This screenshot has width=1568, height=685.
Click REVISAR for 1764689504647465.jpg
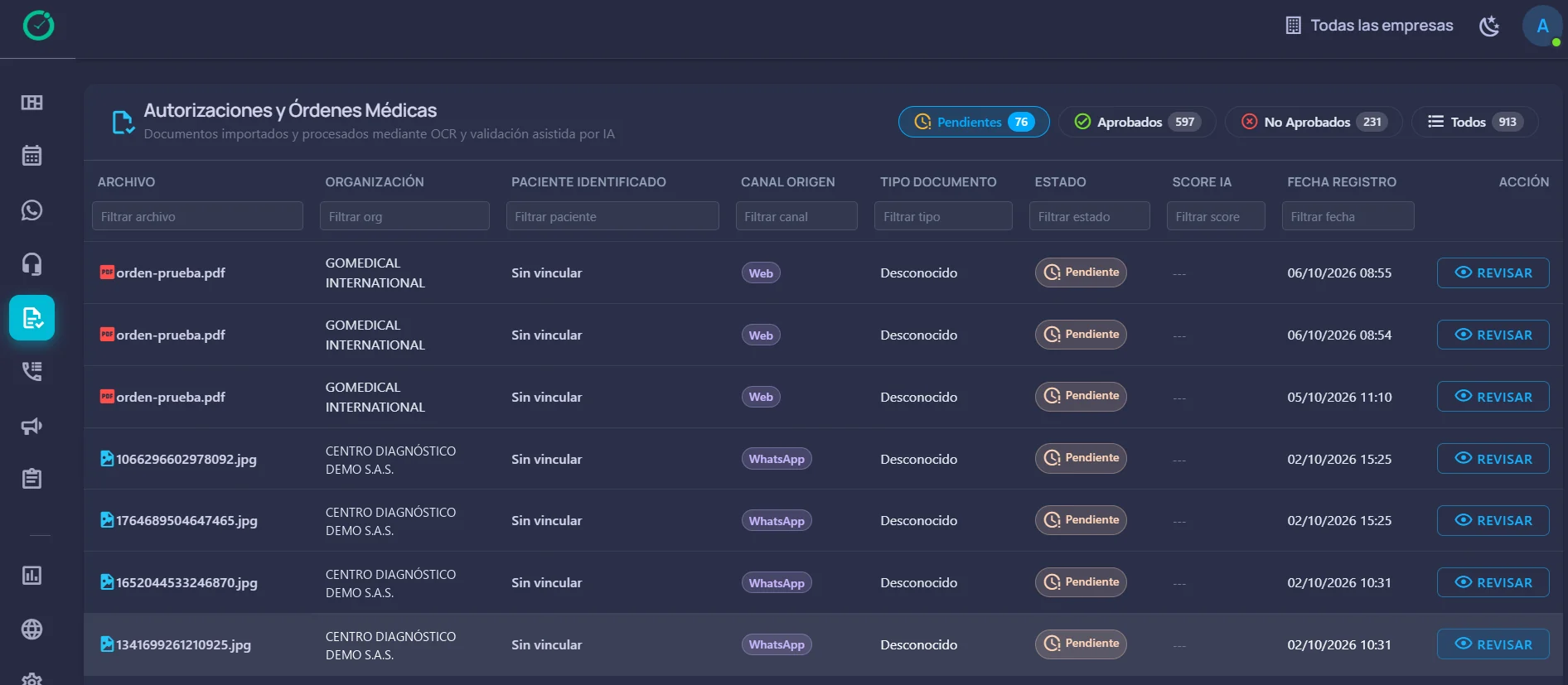[1493, 520]
